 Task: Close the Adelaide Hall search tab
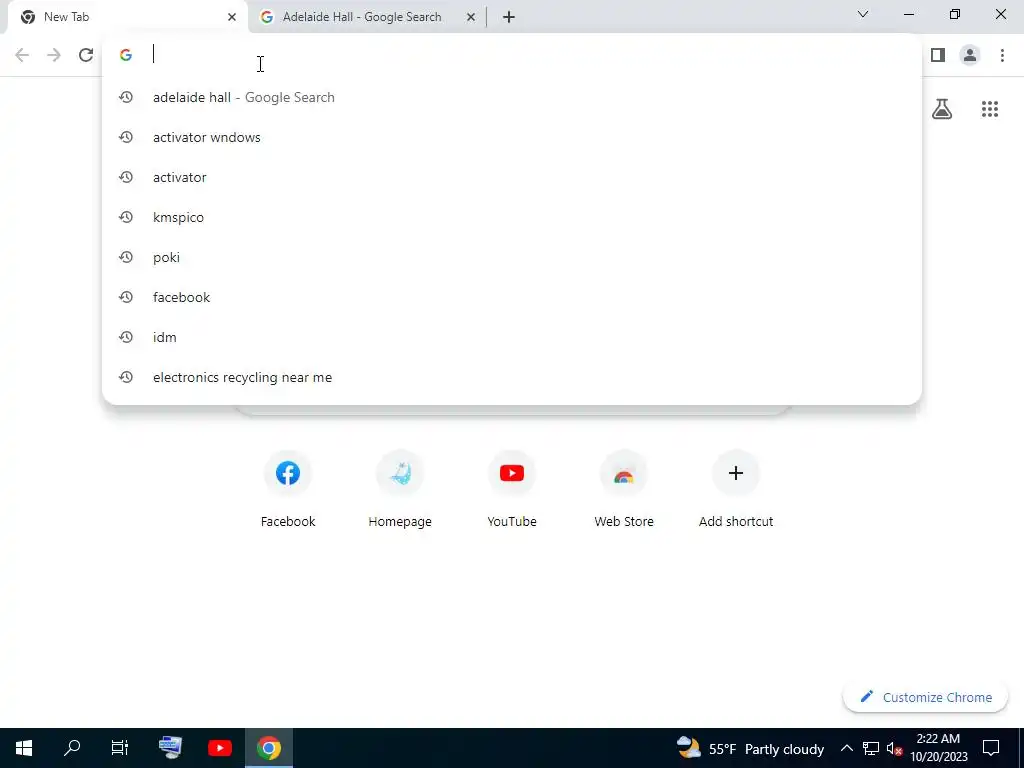471,17
